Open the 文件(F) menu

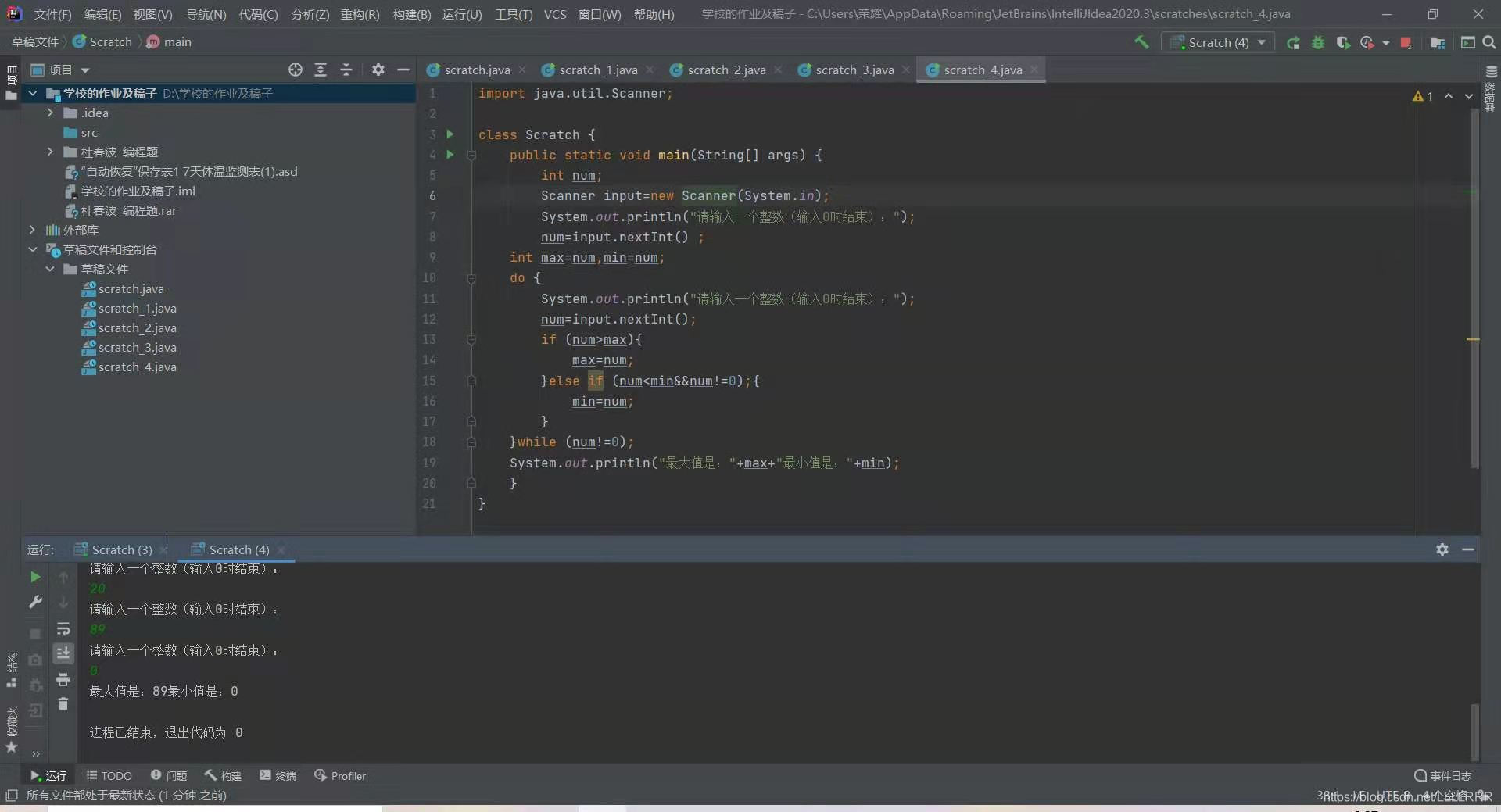click(x=52, y=14)
